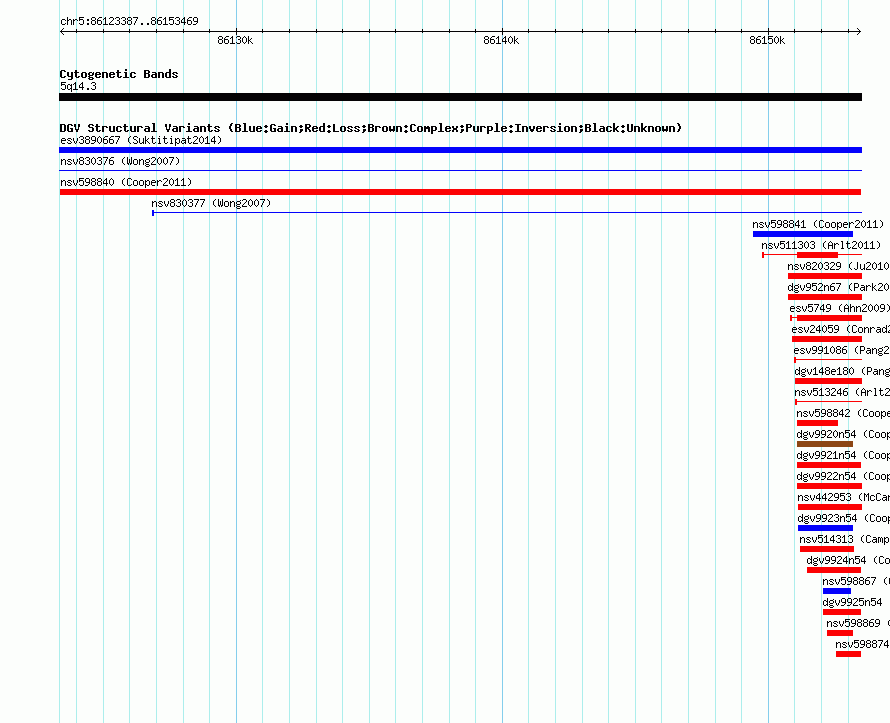Click the 86130k ruler tick label
This screenshot has width=890, height=723.
(x=235, y=40)
